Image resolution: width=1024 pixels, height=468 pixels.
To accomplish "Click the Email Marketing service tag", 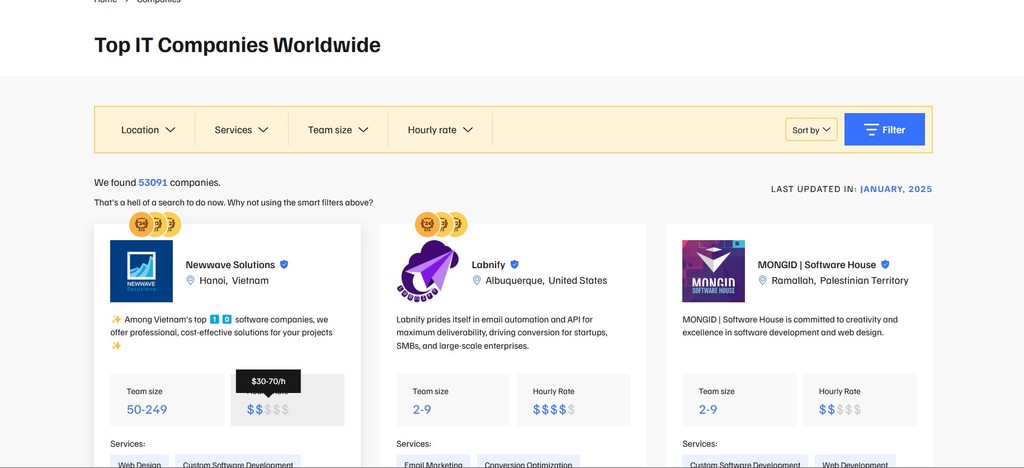I will (433, 462).
